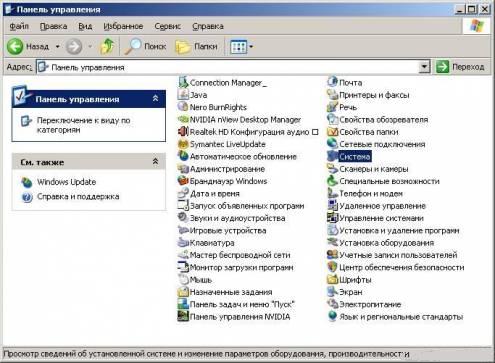Open the Игровые устройства icon
The width and height of the screenshot is (495, 363).
point(222,231)
